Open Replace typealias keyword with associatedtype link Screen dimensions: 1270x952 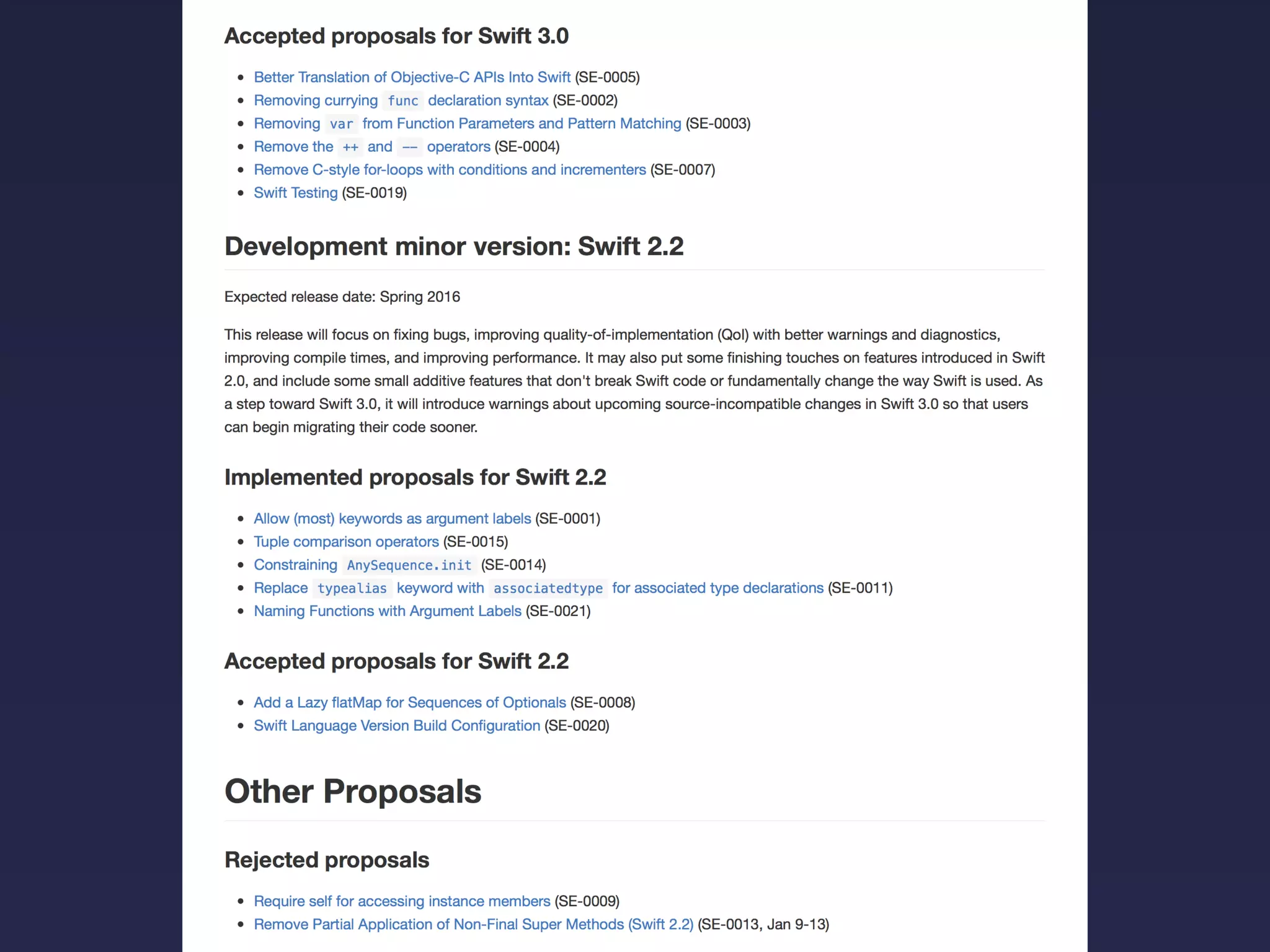[x=538, y=588]
